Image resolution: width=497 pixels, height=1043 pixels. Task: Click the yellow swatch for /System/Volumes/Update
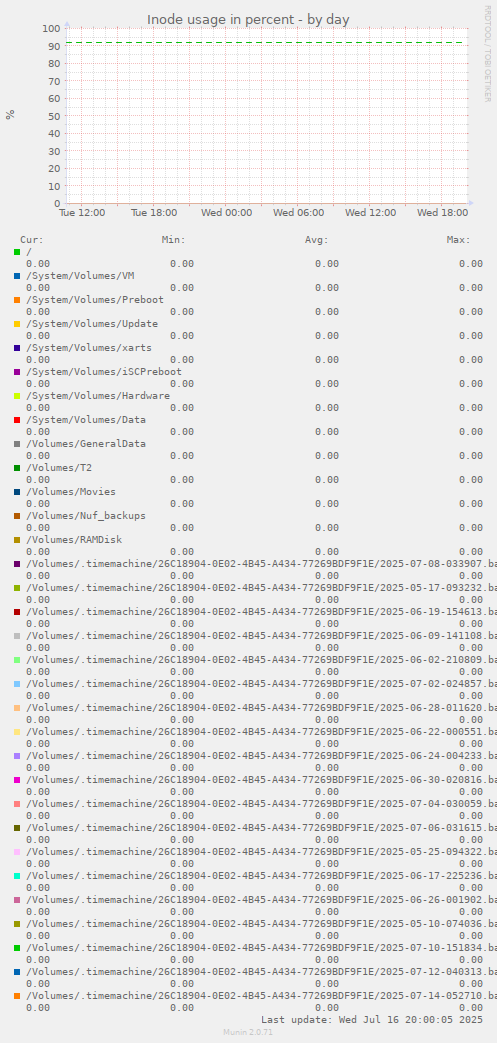[17, 324]
